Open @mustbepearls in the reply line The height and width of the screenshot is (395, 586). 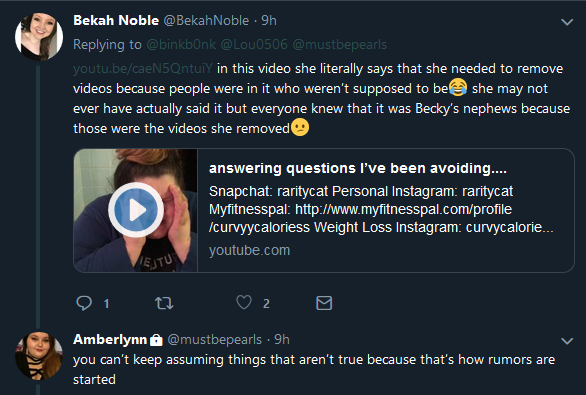[x=339, y=44]
